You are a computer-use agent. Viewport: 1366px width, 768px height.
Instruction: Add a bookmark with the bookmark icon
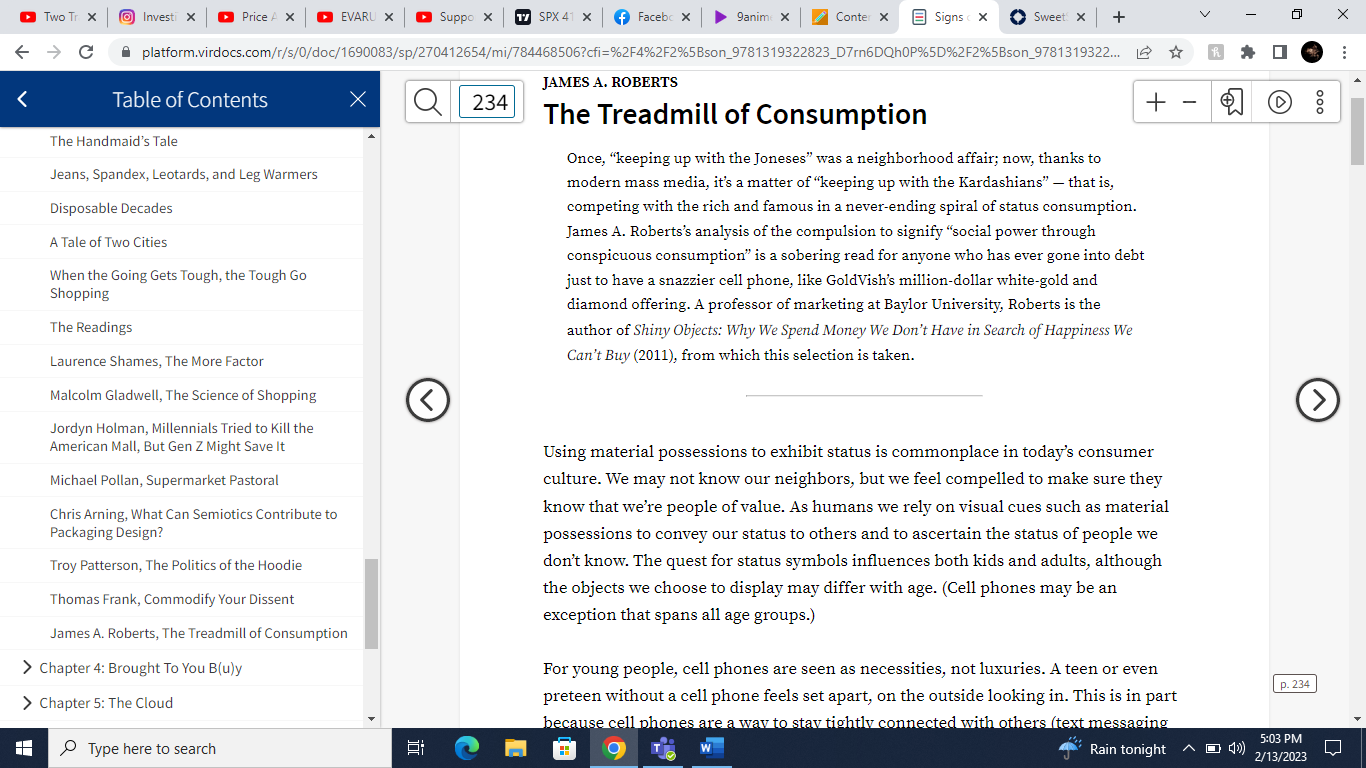(1232, 102)
